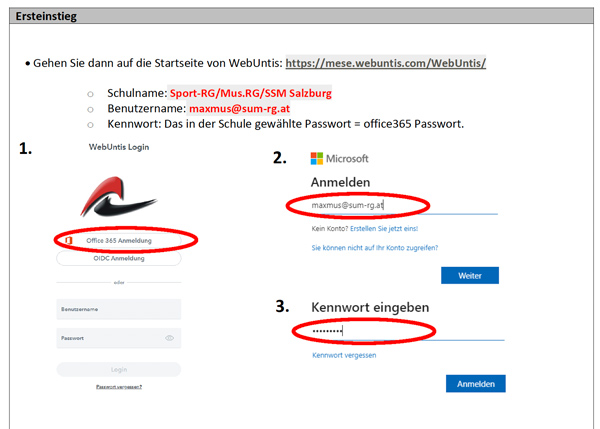The height and width of the screenshot is (429, 600).
Task: Click the Office 365 Anmeldung button
Action: click(x=119, y=240)
